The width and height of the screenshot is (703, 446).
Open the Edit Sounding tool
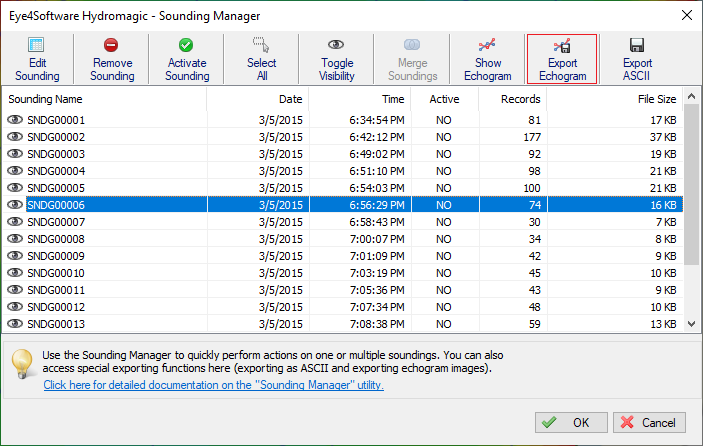(x=37, y=59)
